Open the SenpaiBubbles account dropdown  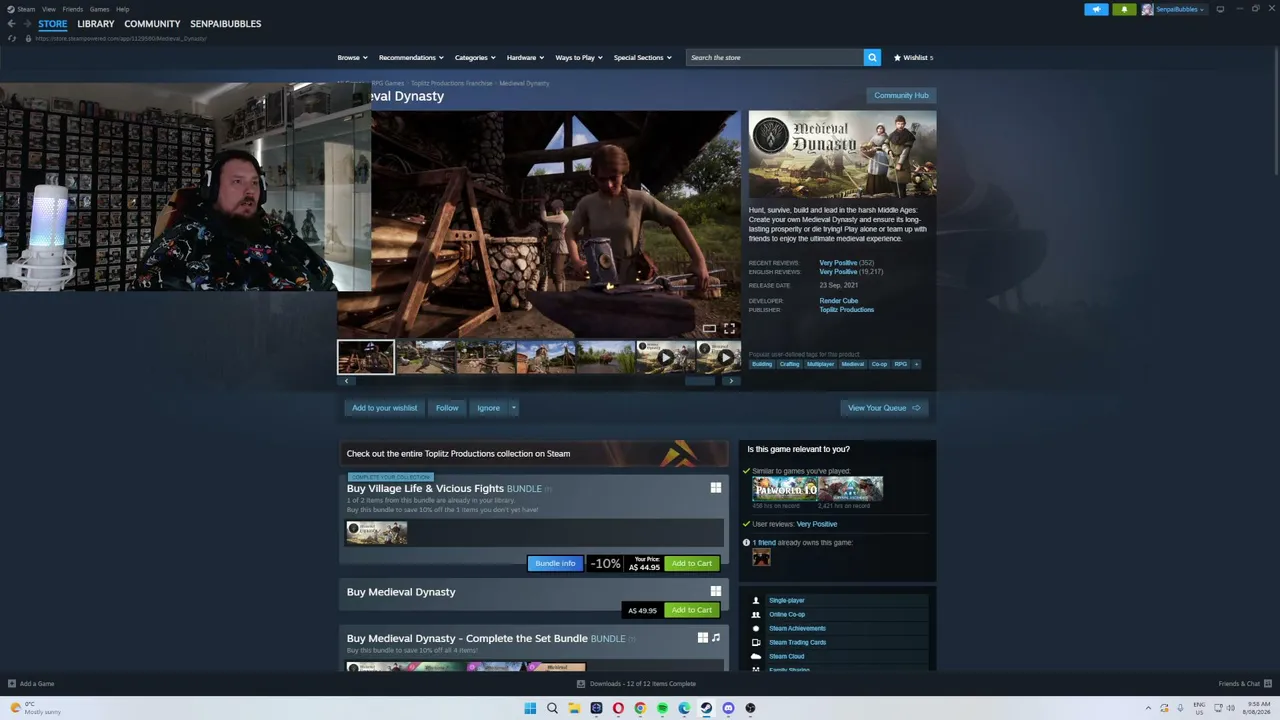tap(1174, 9)
